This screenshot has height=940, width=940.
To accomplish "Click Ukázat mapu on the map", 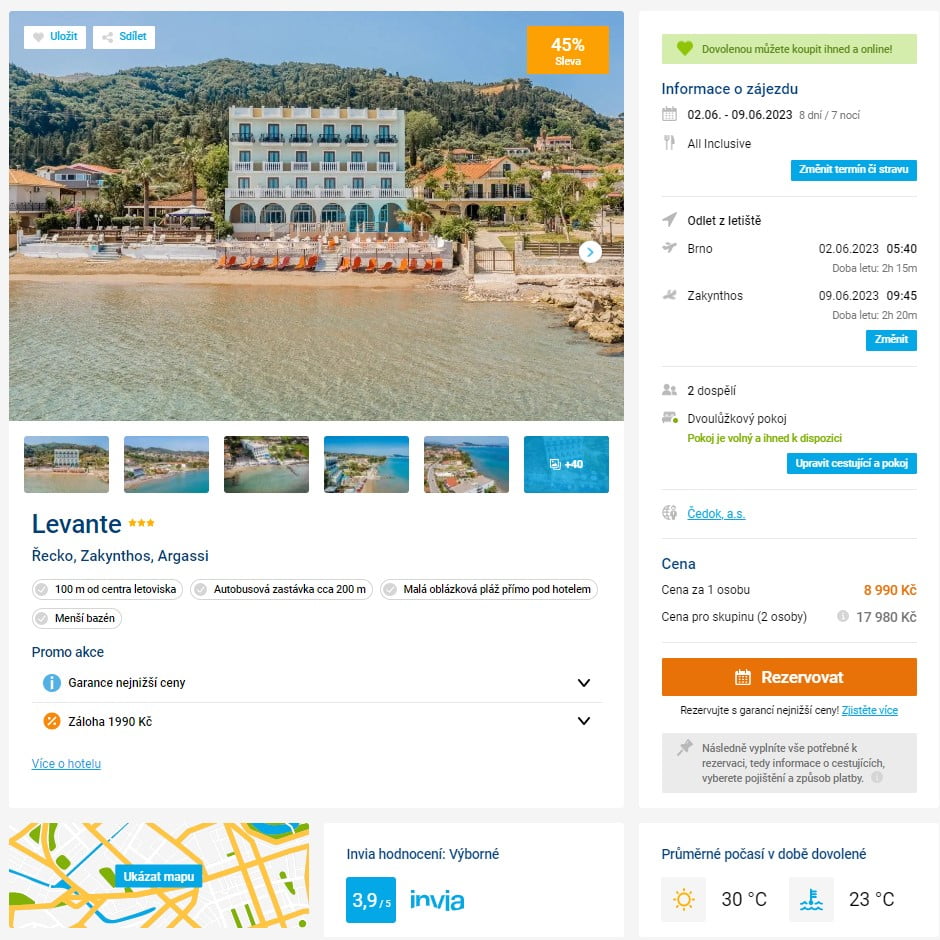I will (158, 877).
